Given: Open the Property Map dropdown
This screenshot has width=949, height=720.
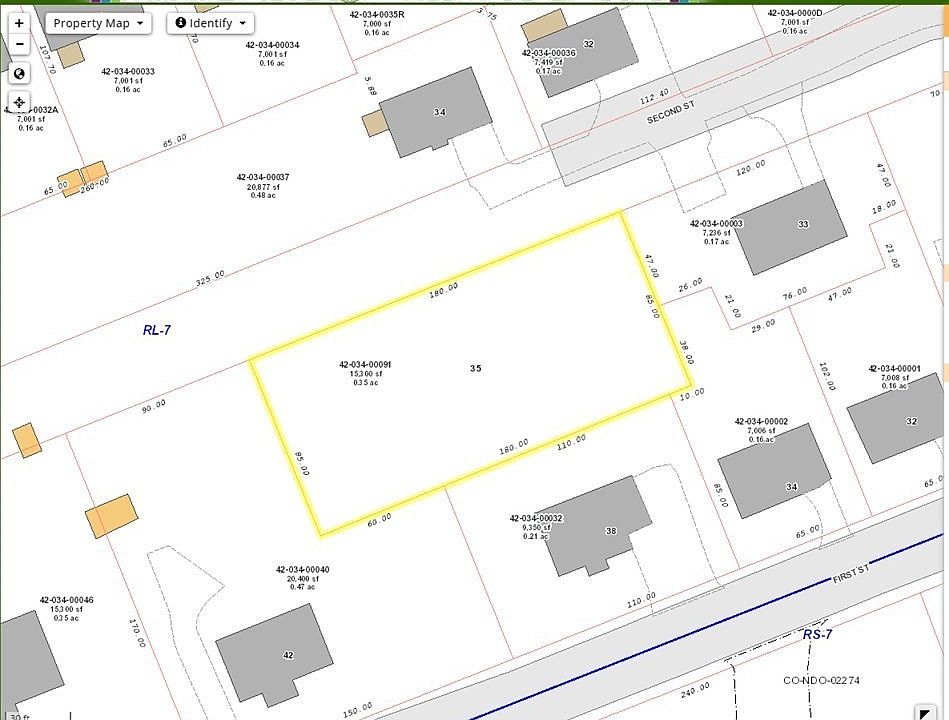Looking at the screenshot, I should tap(98, 23).
